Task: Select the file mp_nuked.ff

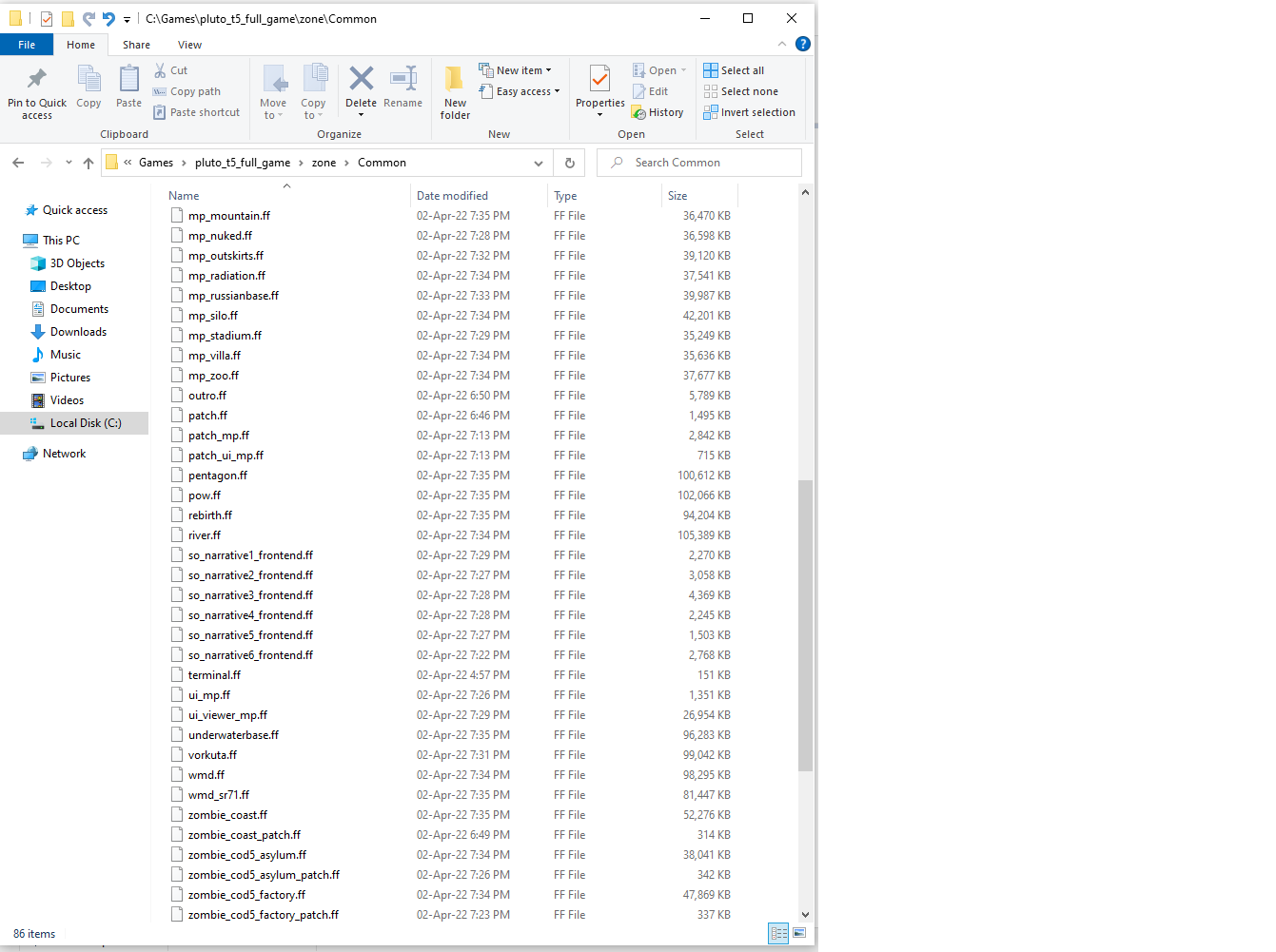Action: coord(220,236)
